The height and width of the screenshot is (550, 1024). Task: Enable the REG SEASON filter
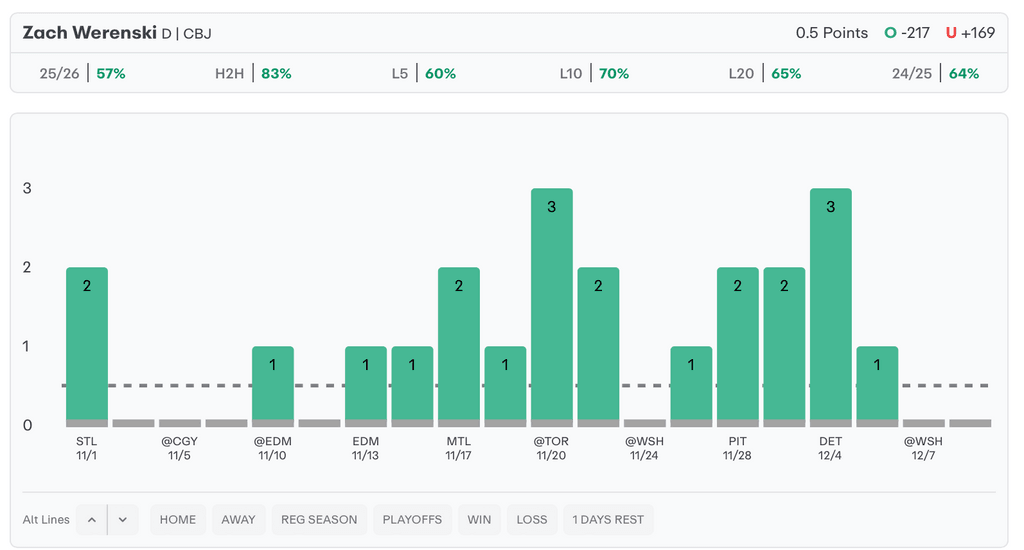(319, 520)
